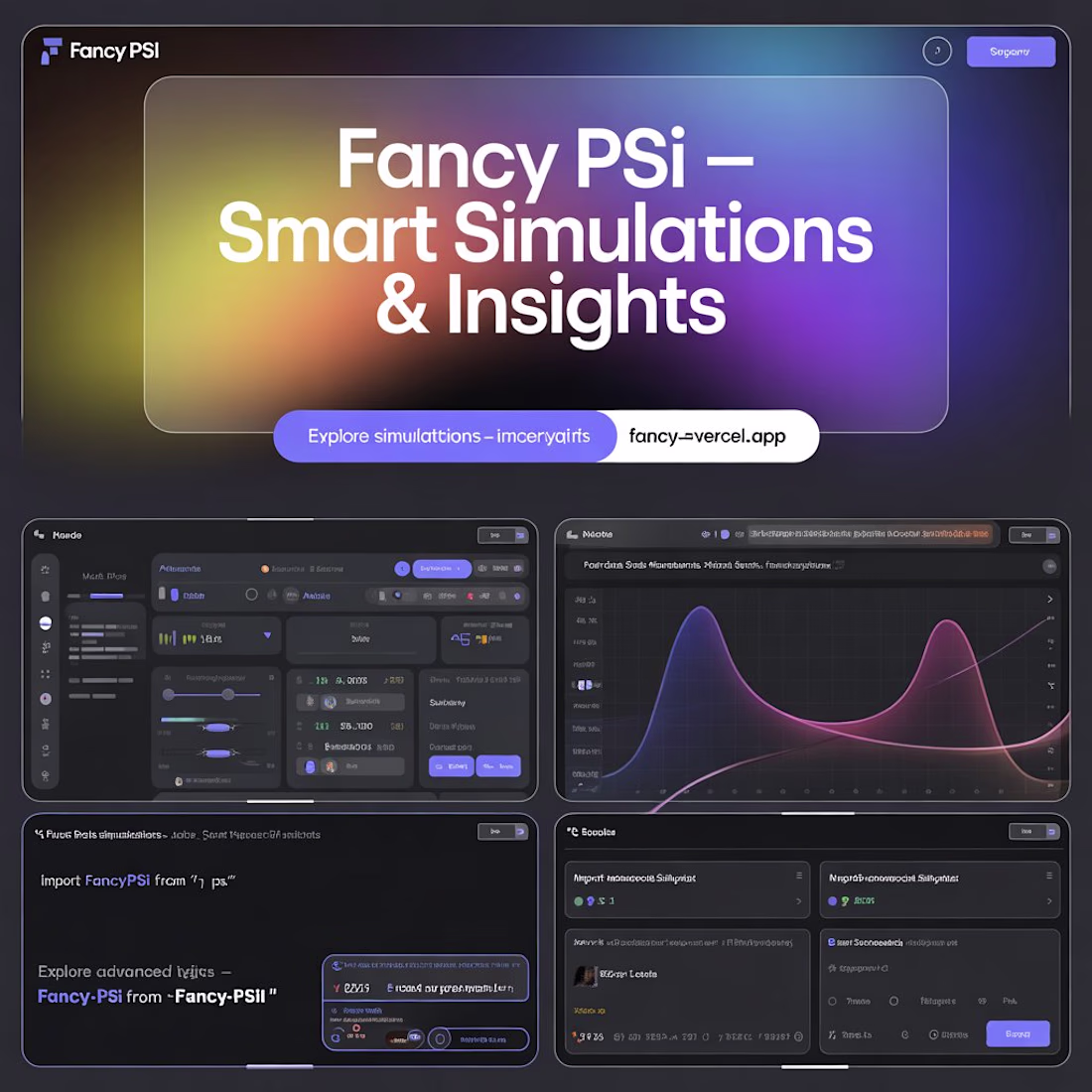Open the fancy vercel.app link
The image size is (1092, 1092).
(707, 436)
